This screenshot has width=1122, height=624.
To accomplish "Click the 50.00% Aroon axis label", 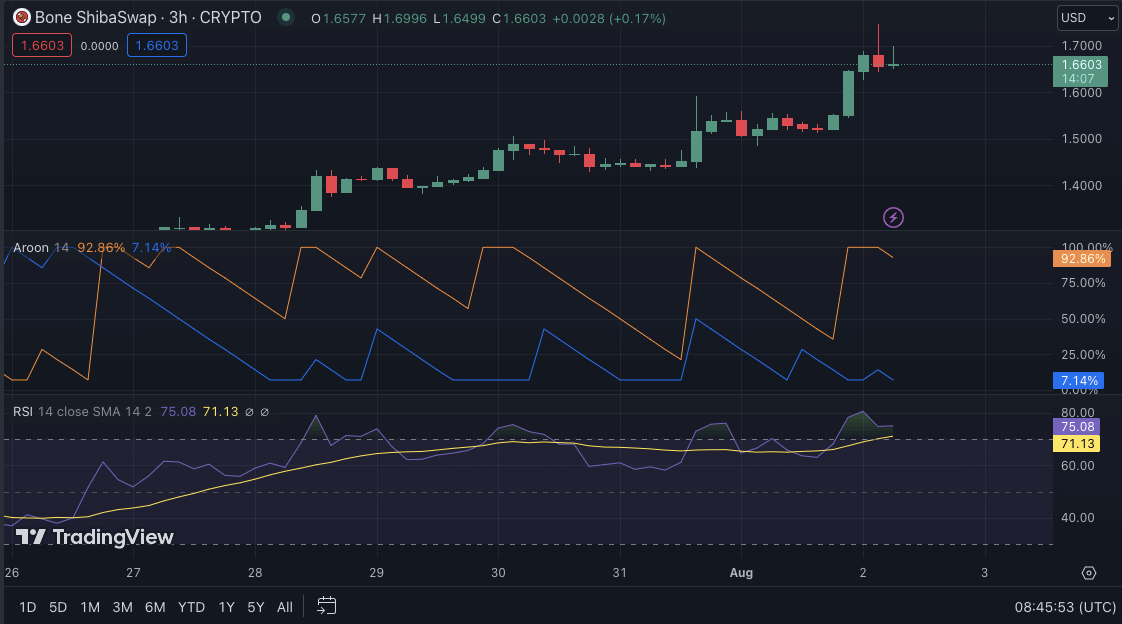I will click(1083, 318).
